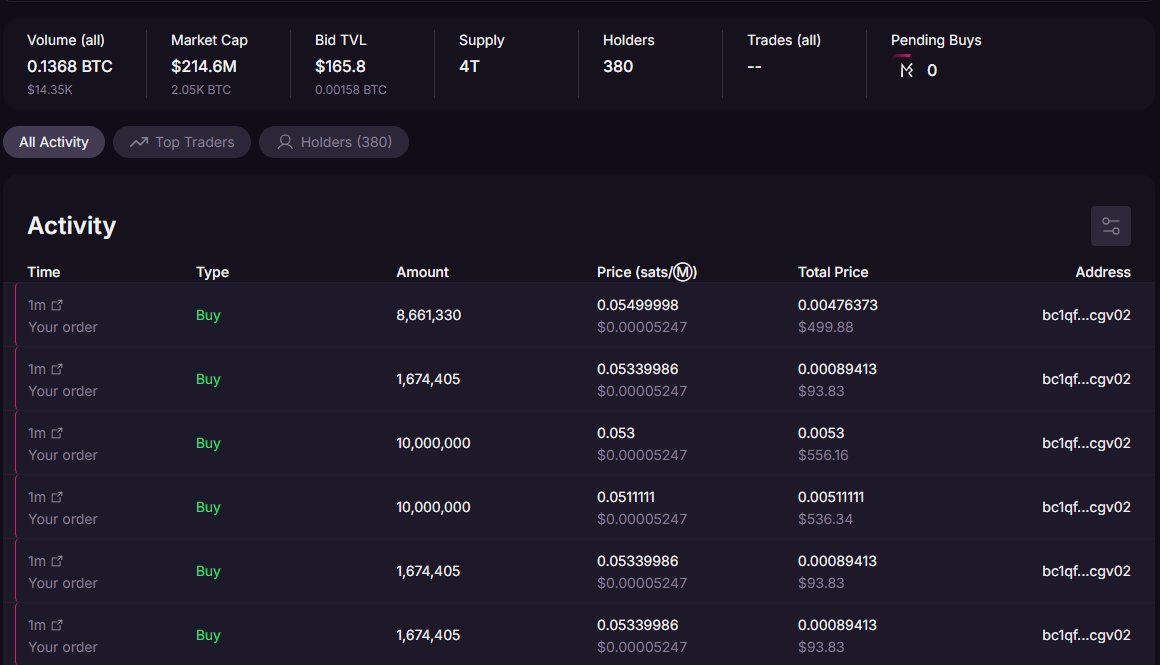Click the Trades (all) label
Image resolution: width=1160 pixels, height=665 pixels.
click(x=783, y=40)
